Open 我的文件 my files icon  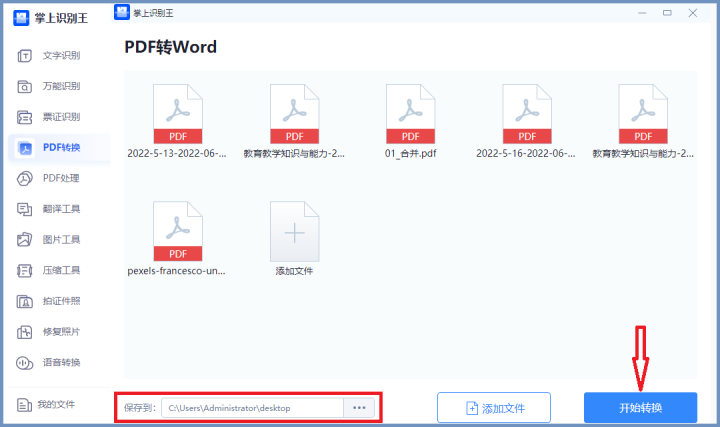(24, 405)
